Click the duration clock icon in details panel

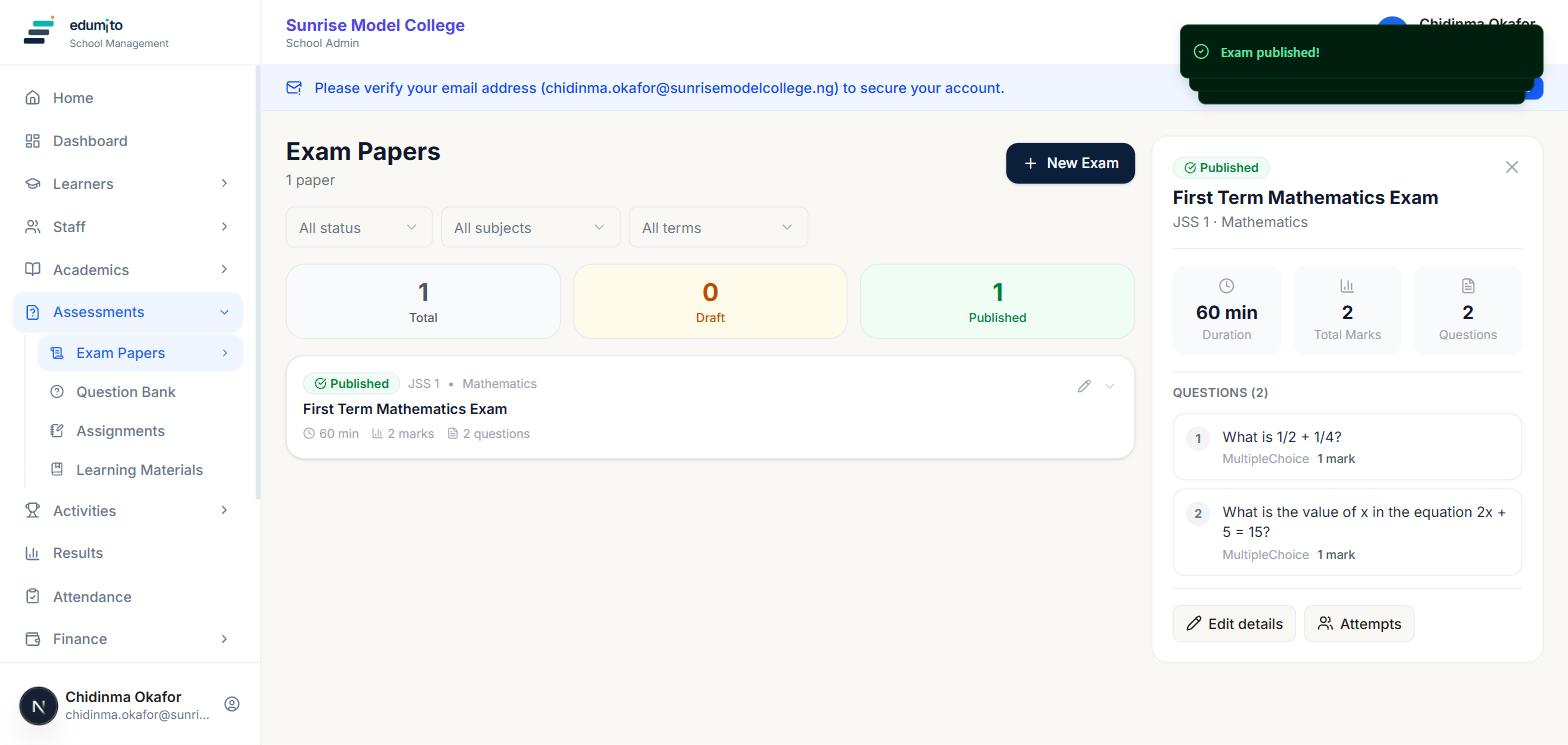tap(1227, 286)
